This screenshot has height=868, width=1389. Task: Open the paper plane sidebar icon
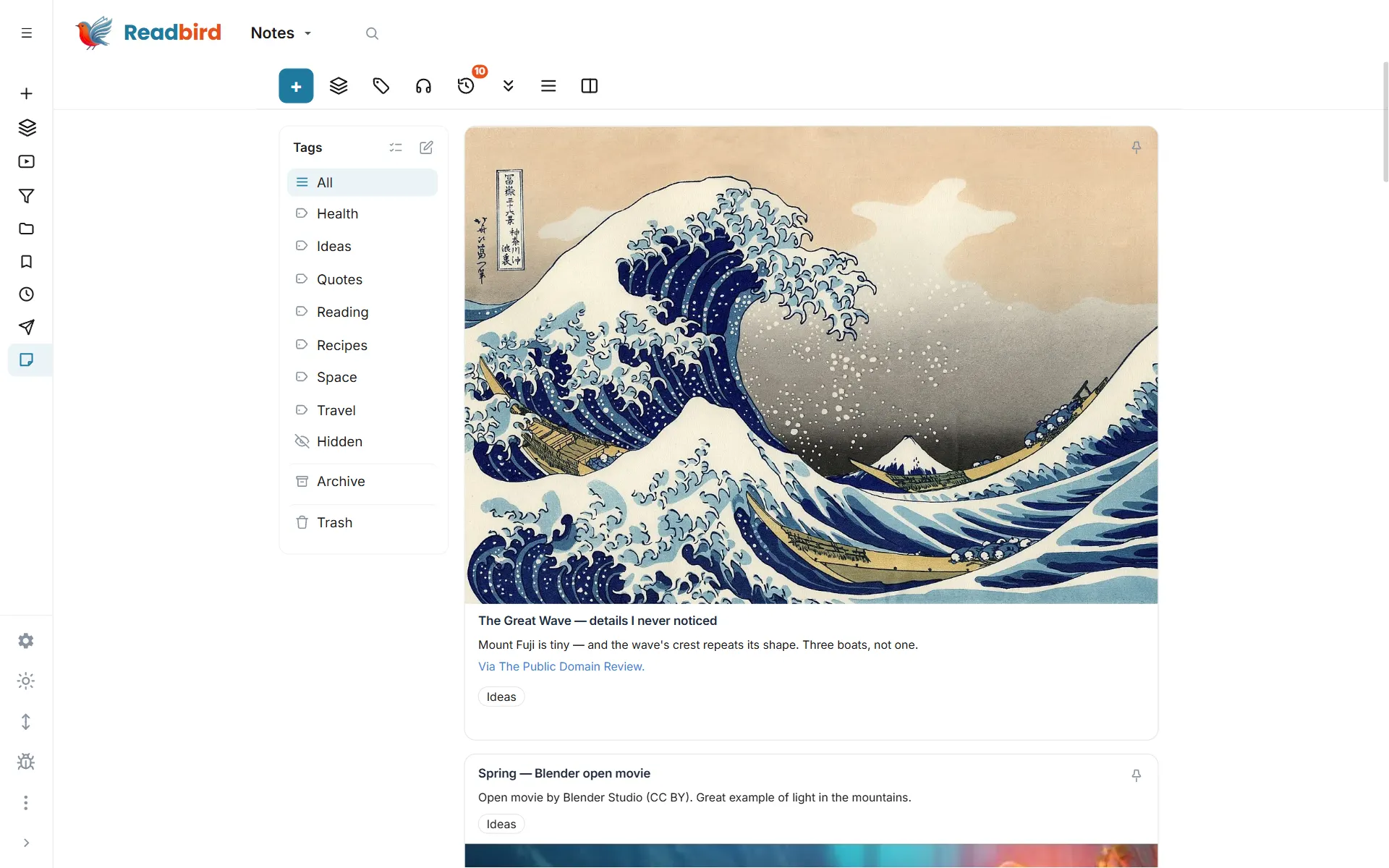pyautogui.click(x=27, y=327)
